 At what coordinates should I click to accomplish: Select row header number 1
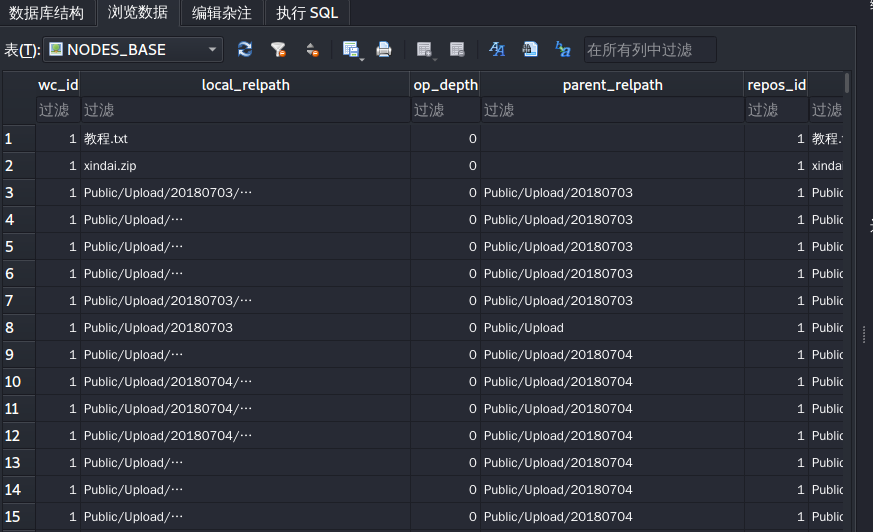click(19, 139)
